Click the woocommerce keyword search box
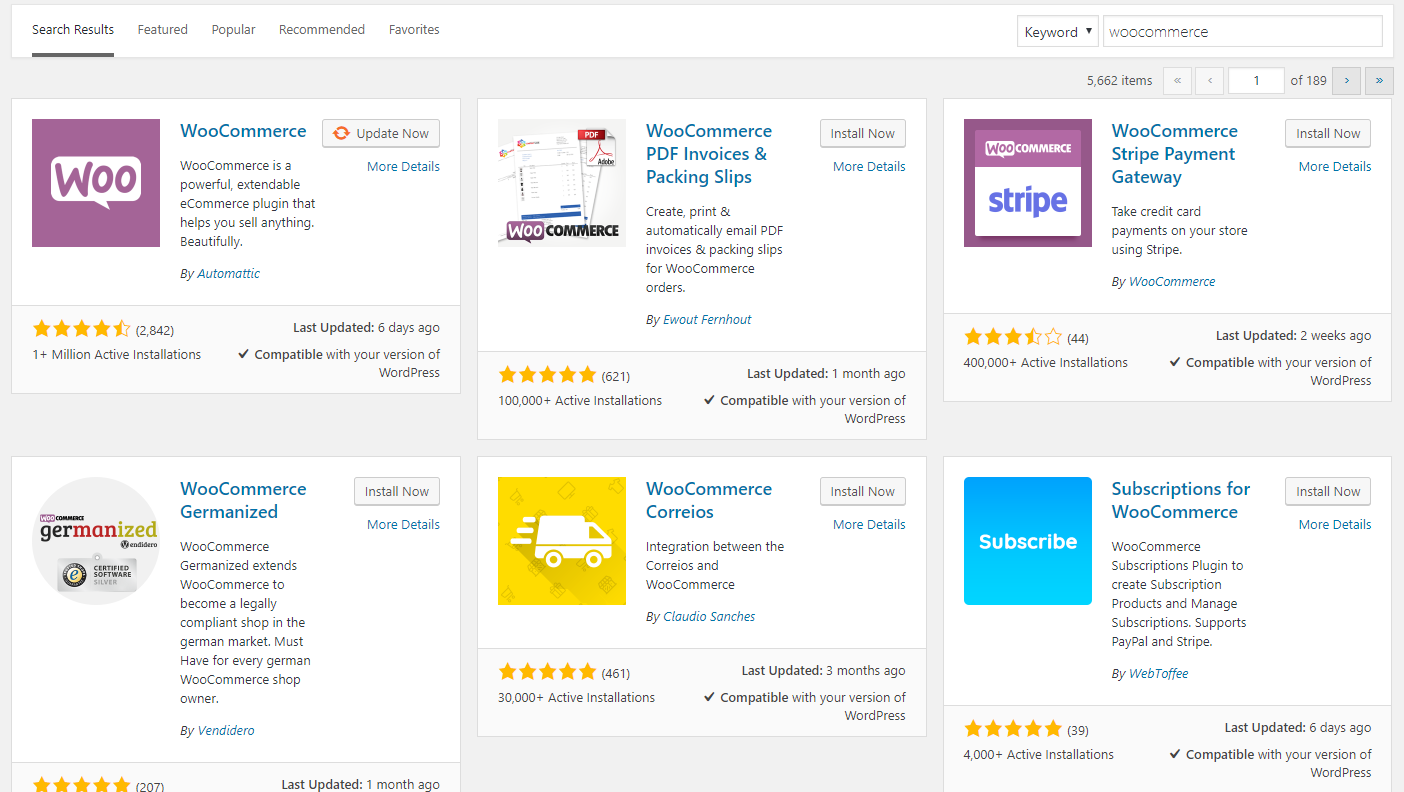The width and height of the screenshot is (1404, 792). [x=1242, y=31]
